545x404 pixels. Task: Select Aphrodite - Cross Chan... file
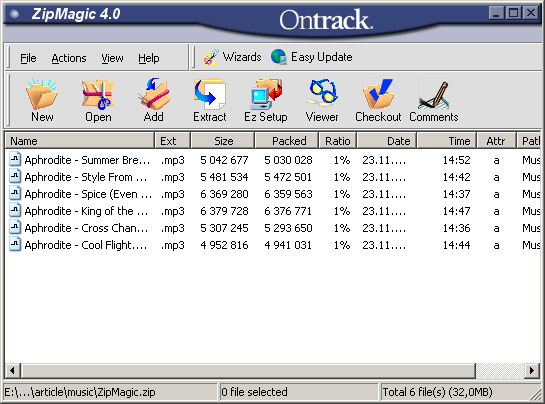pos(272,228)
